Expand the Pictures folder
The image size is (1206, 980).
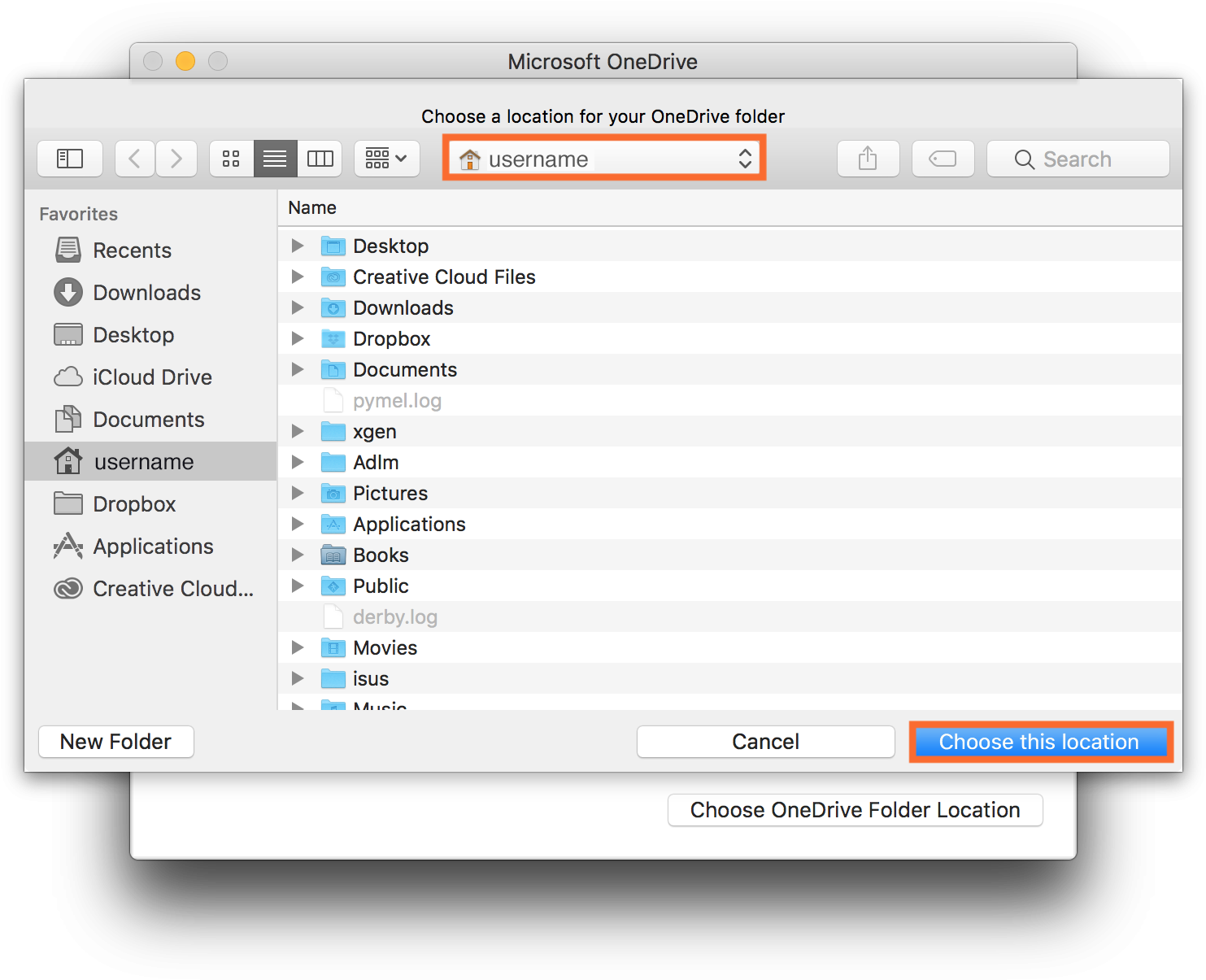(298, 493)
